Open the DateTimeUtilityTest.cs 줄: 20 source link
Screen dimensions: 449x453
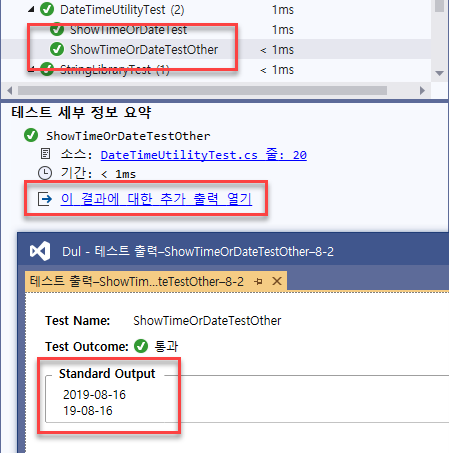tap(204, 155)
